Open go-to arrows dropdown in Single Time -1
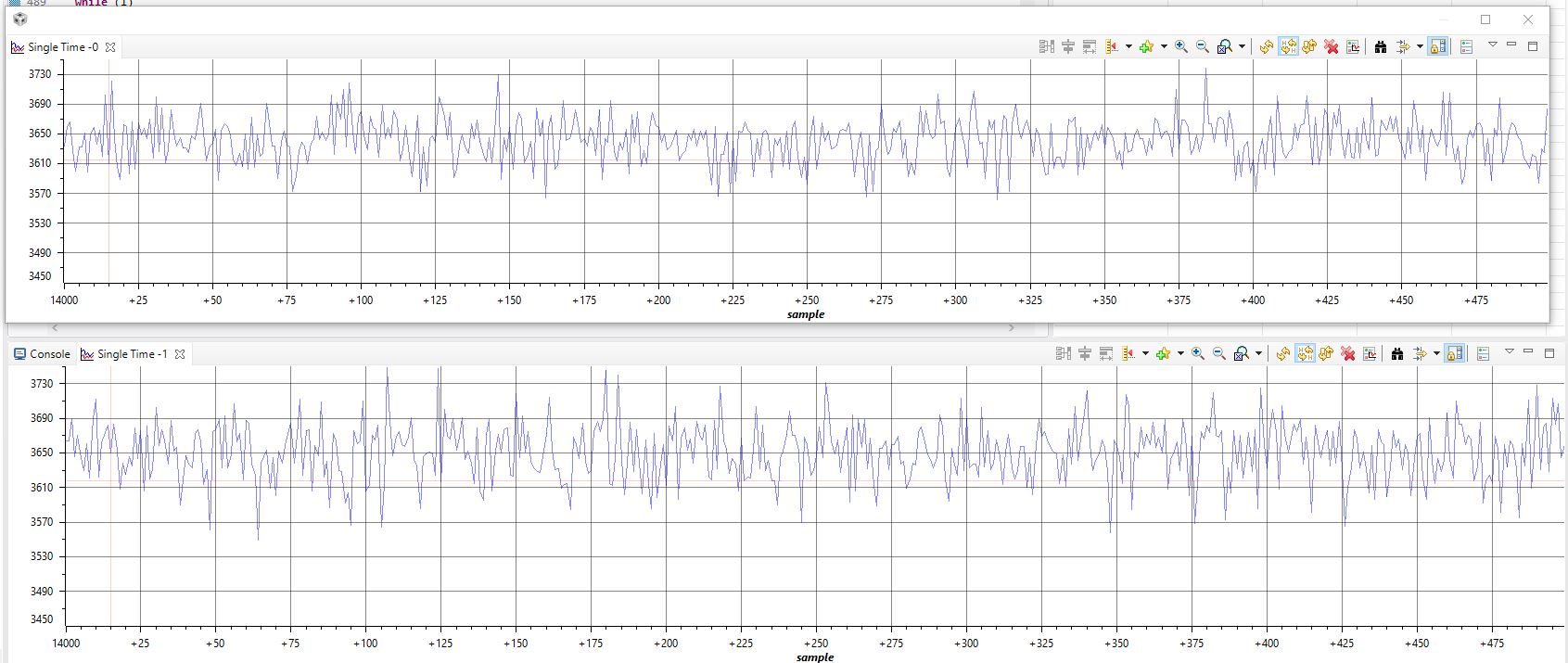 pyautogui.click(x=1436, y=353)
